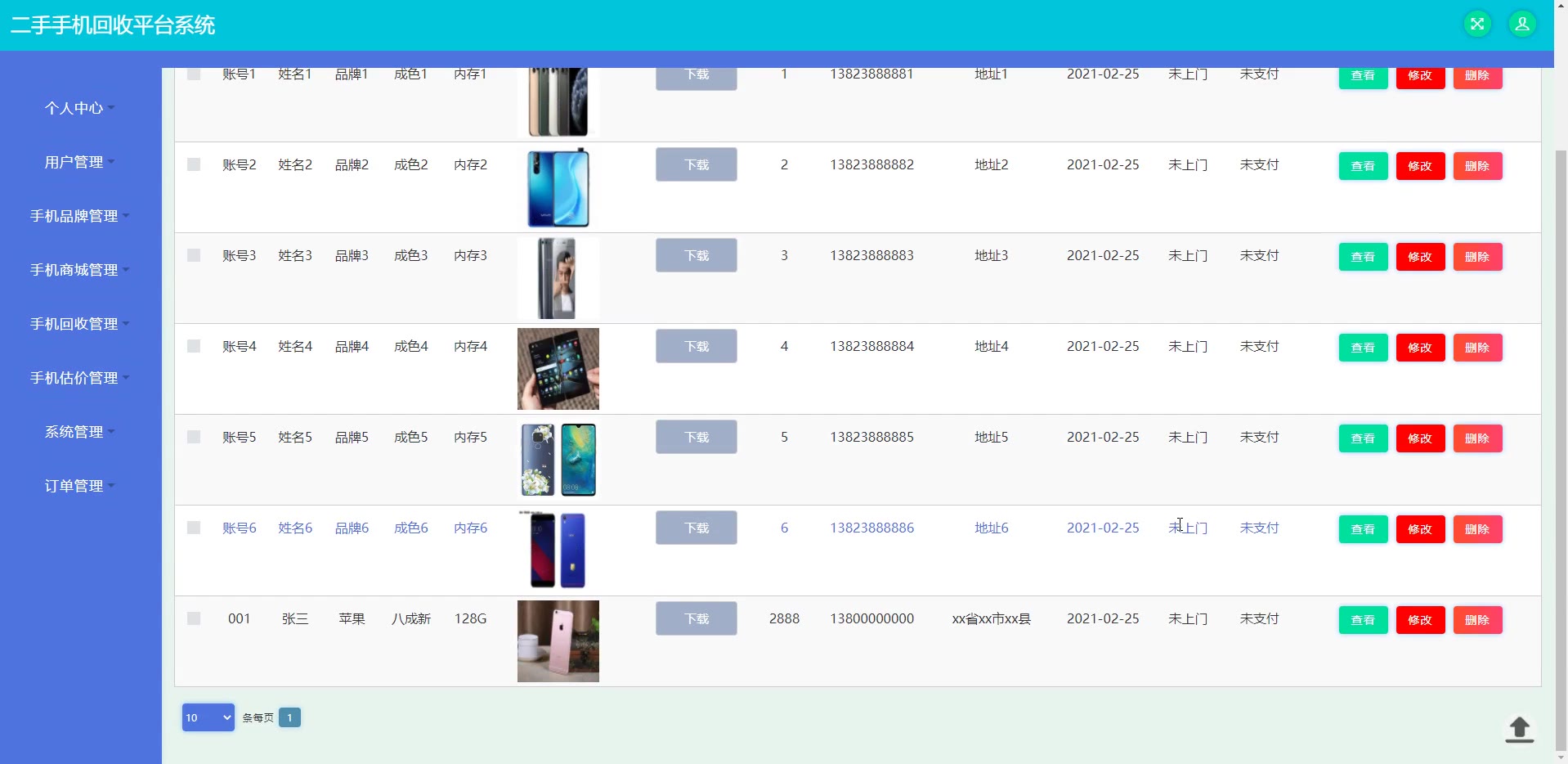Image resolution: width=1568 pixels, height=764 pixels.
Task: Expand 个人中心 sidebar menu
Action: (x=80, y=108)
